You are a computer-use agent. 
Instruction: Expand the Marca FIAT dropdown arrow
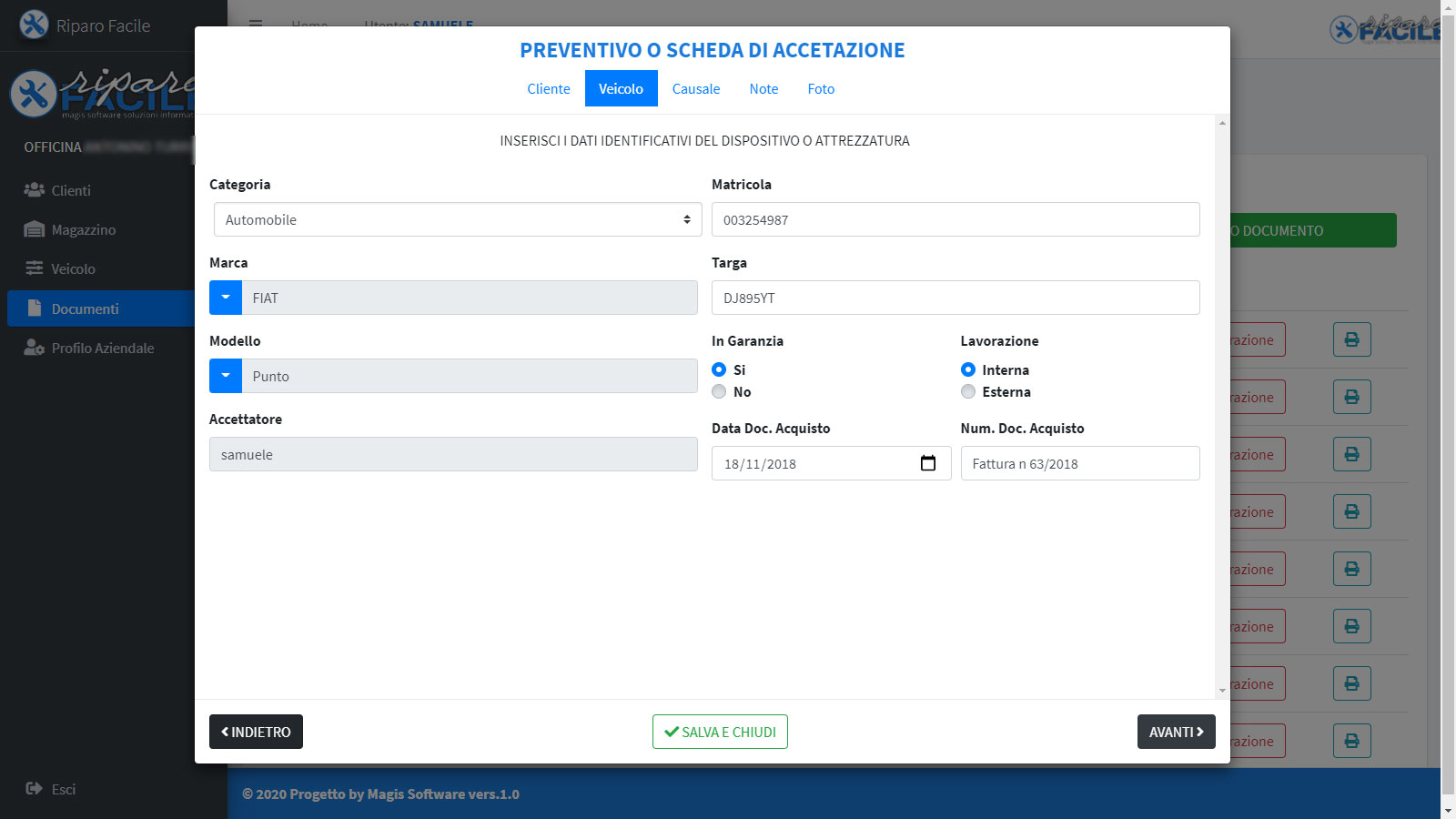pos(226,298)
